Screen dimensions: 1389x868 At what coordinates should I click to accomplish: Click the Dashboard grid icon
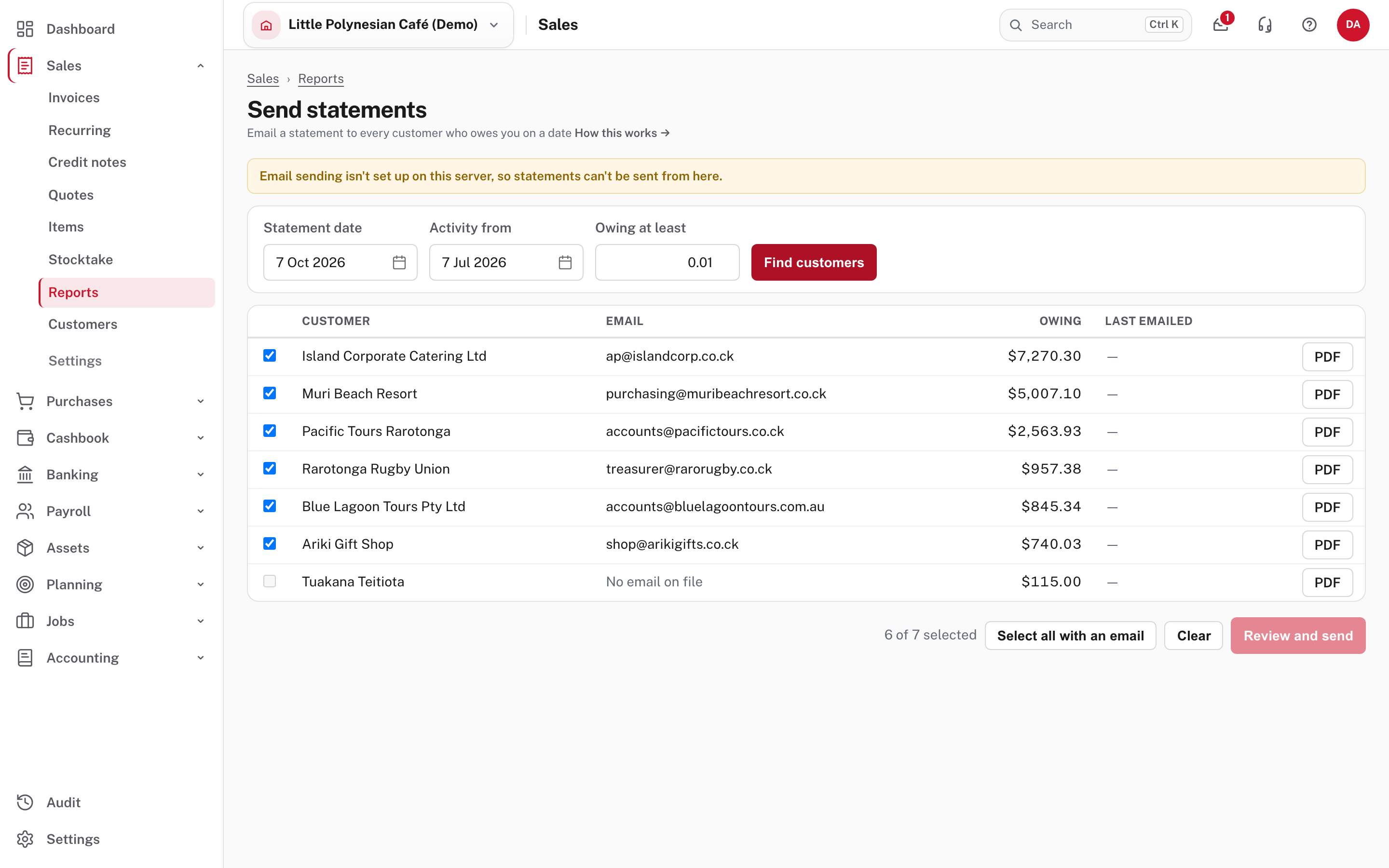(25, 29)
